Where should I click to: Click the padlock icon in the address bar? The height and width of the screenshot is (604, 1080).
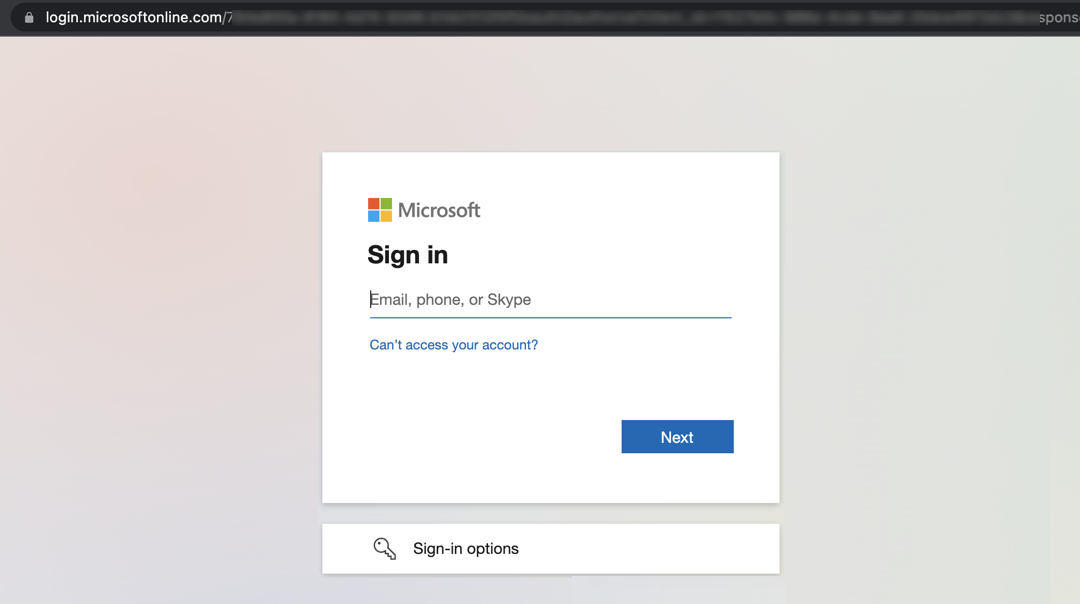coord(29,17)
